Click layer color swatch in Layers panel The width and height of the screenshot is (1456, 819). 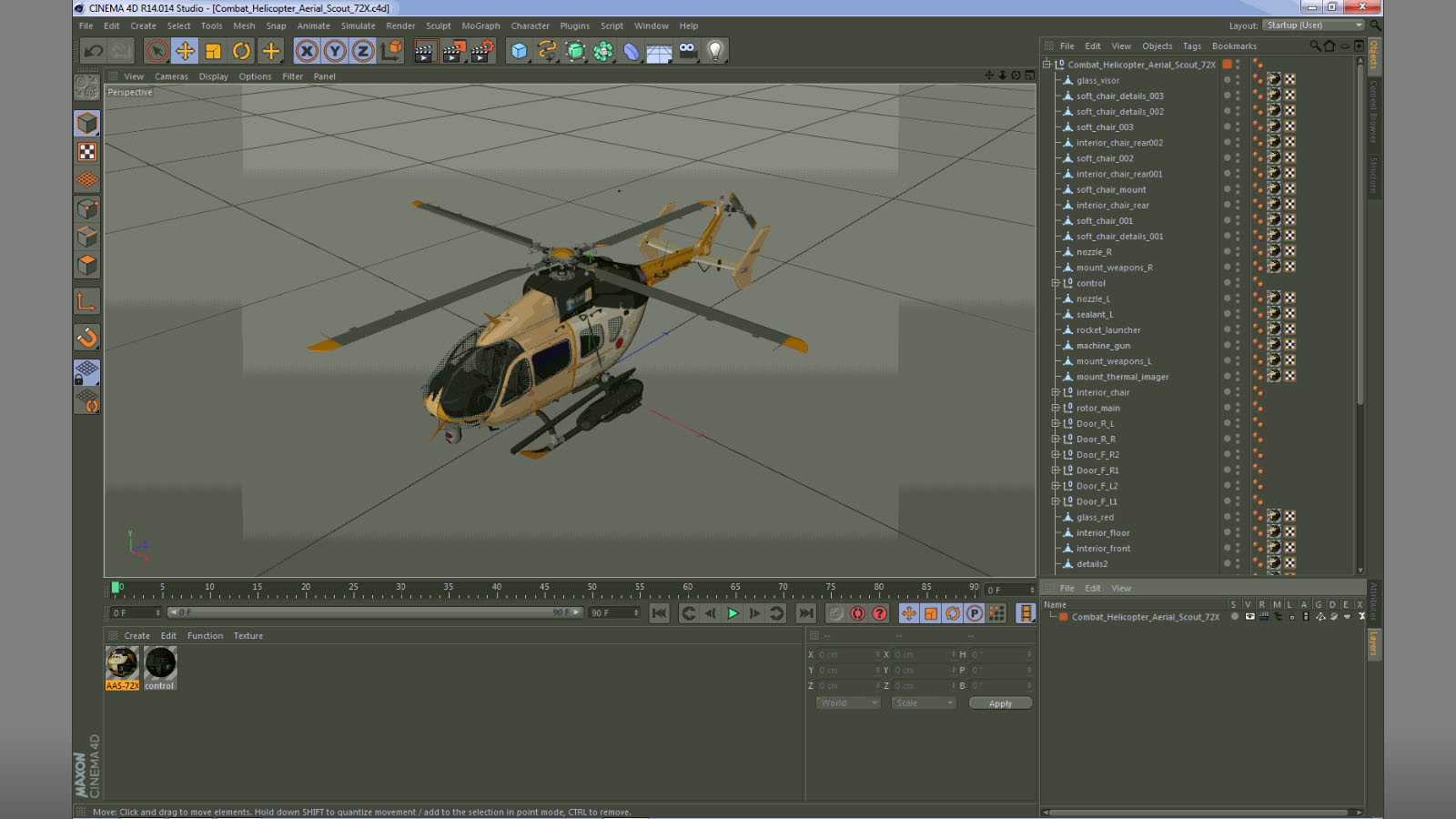[x=1063, y=617]
